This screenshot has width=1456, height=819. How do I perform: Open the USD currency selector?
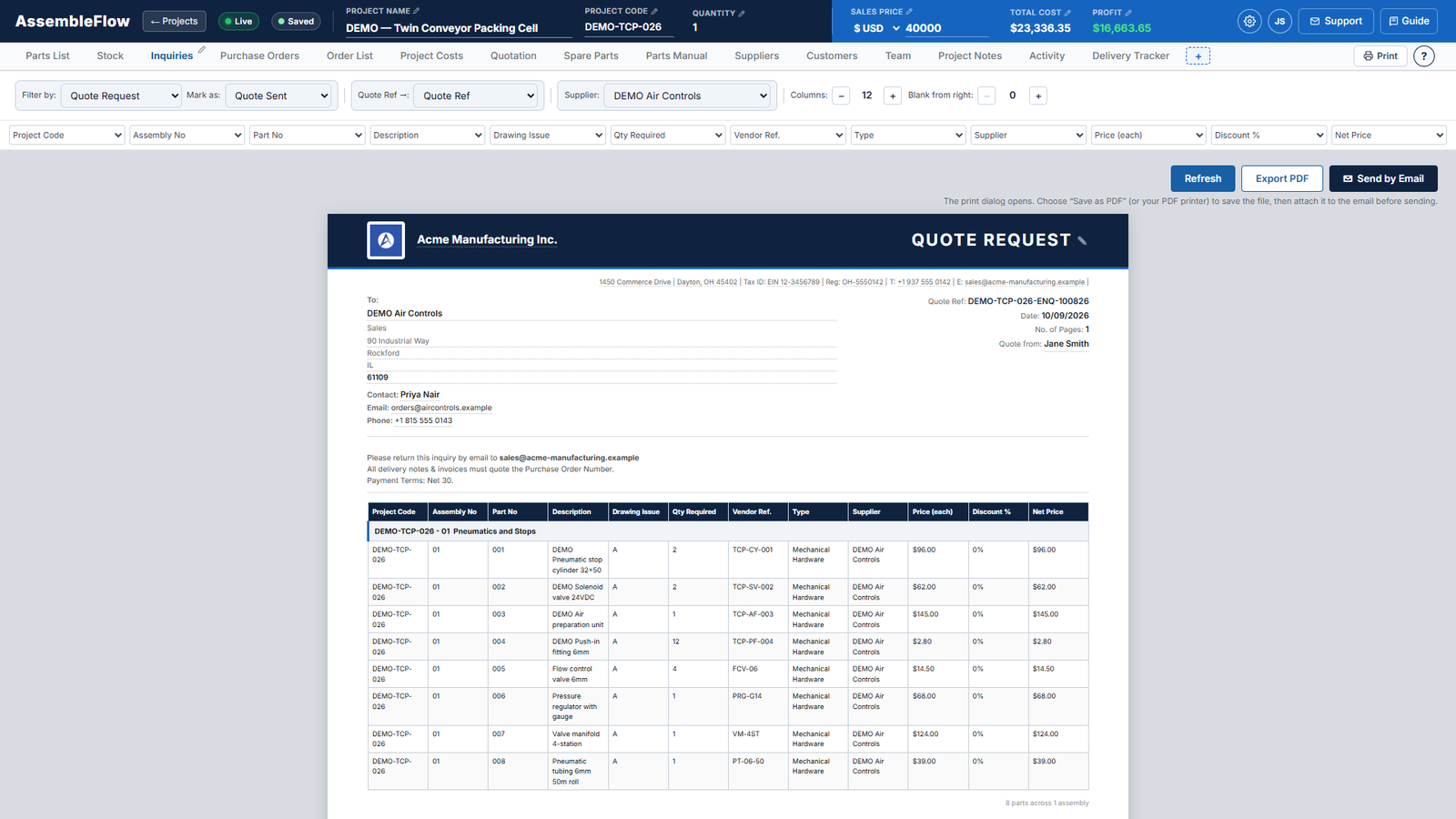876,28
